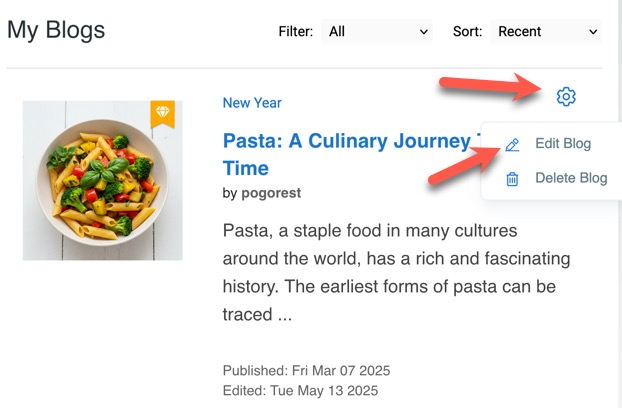The height and width of the screenshot is (408, 622).
Task: Click the Sort label text
Action: click(468, 32)
